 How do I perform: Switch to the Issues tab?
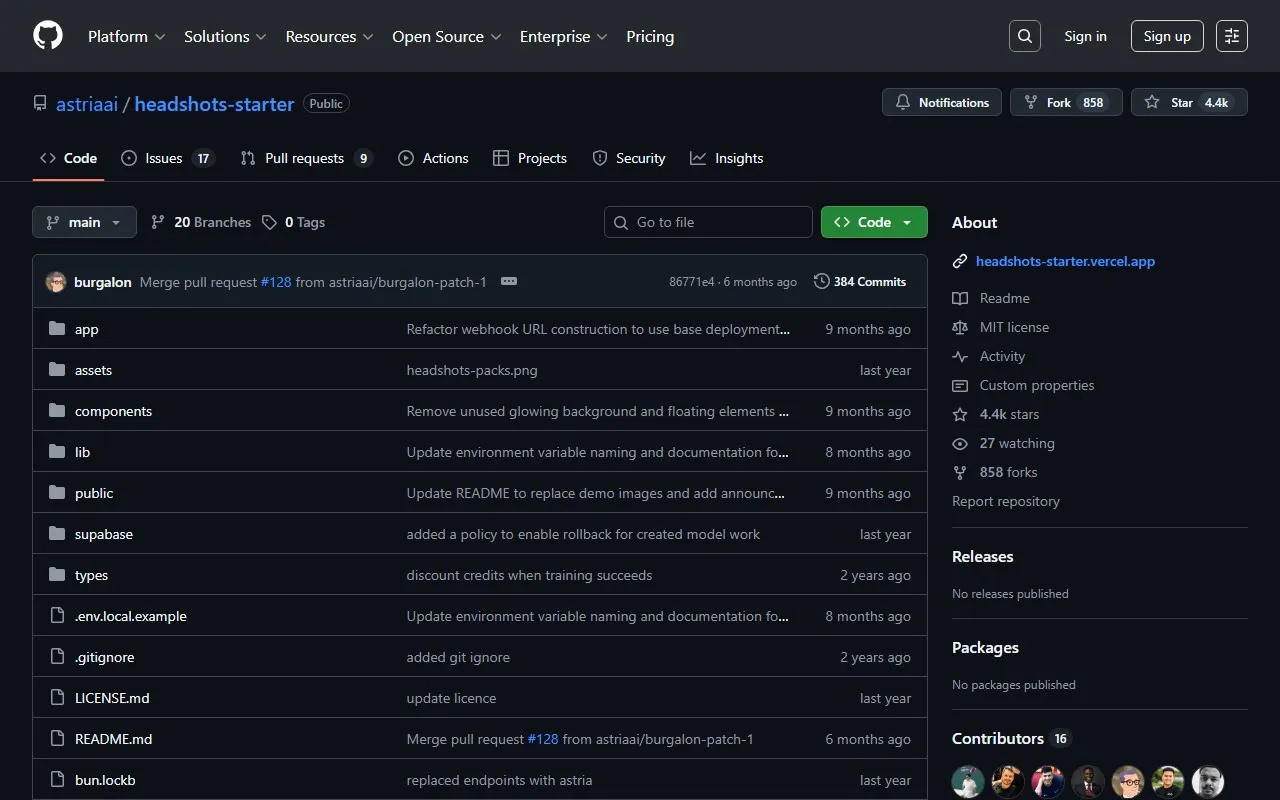[167, 158]
